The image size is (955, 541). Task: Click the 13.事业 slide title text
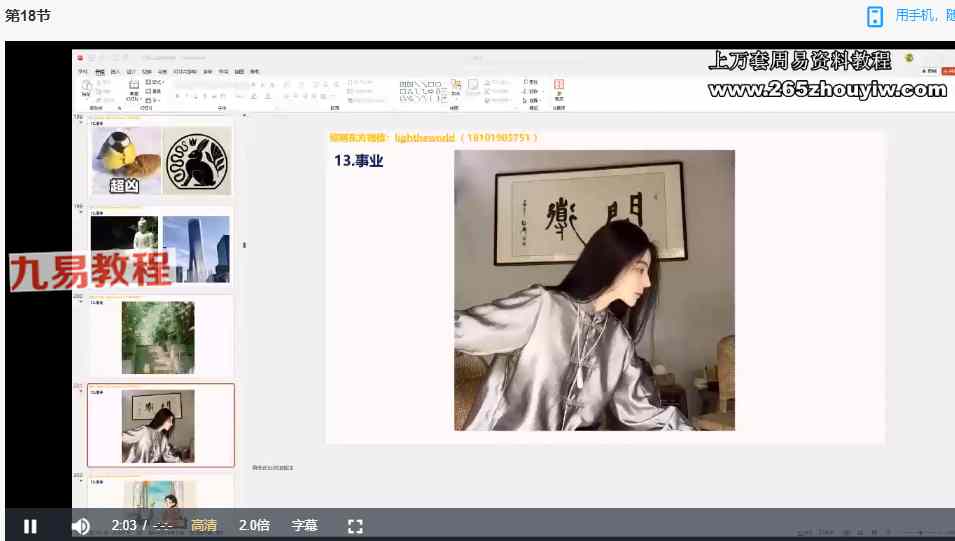pos(359,160)
